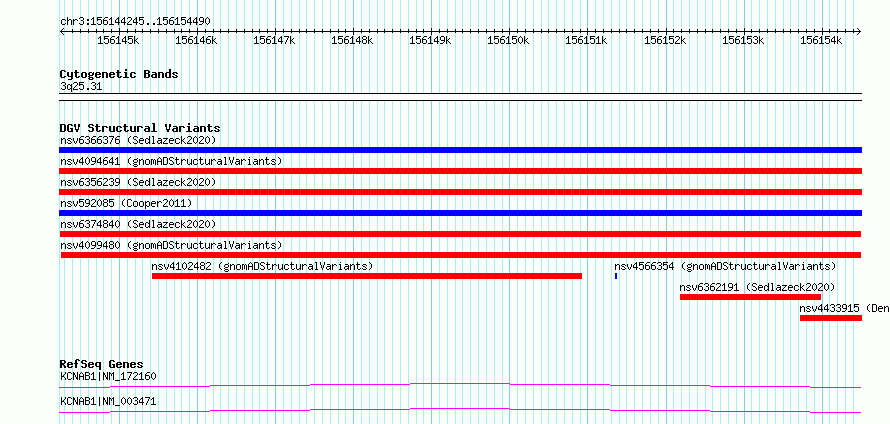
Task: Open variant nsv4566354 label
Action: (x=725, y=266)
